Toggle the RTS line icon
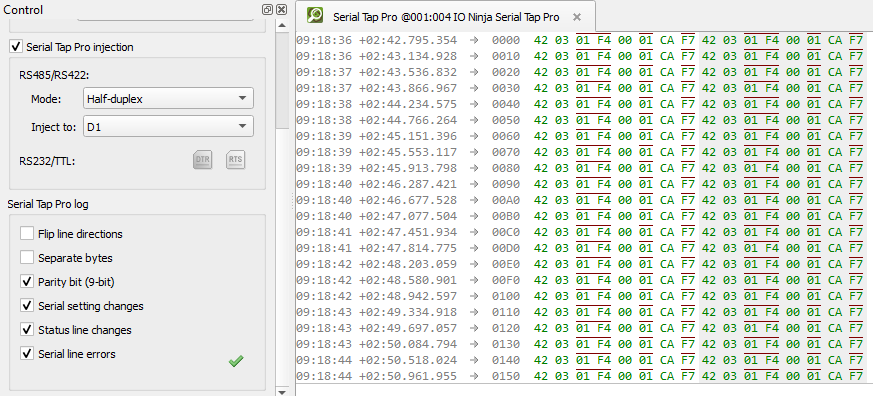 point(236,160)
